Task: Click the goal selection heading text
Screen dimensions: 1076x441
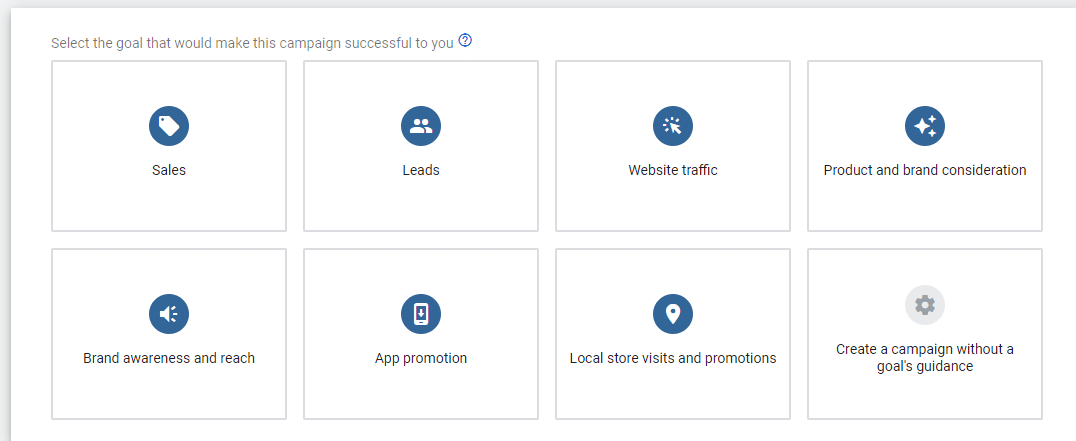Action: [x=252, y=43]
